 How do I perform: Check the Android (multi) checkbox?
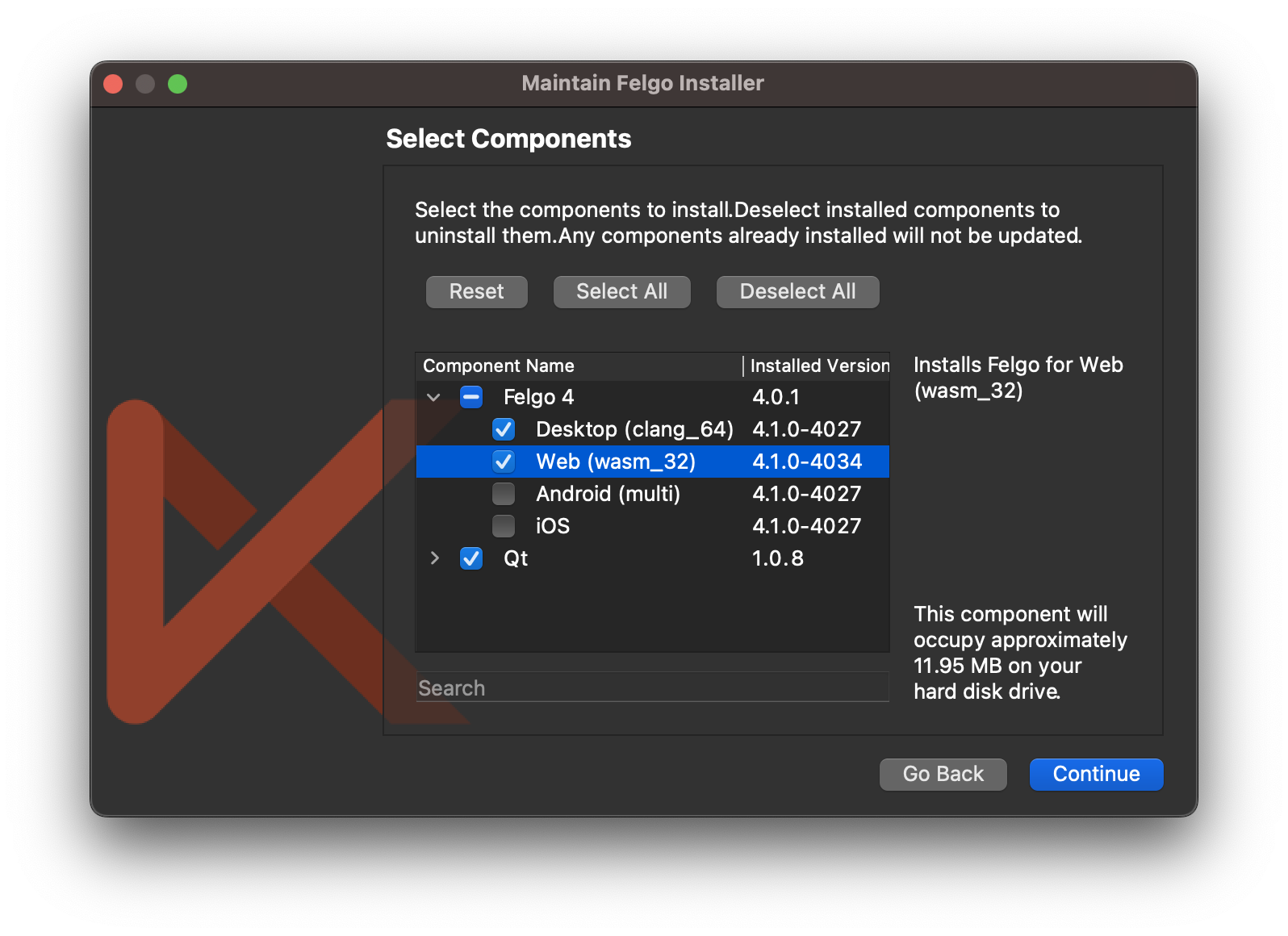tap(504, 494)
